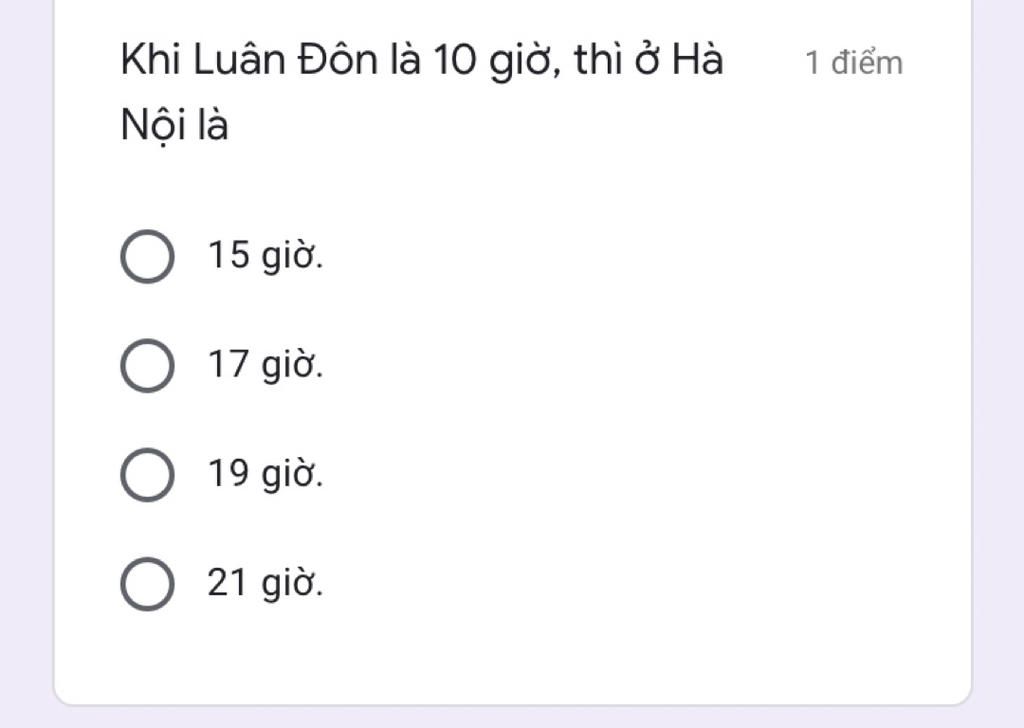The height and width of the screenshot is (728, 1024).
Task: Click the question text starting "Khi Luân Đôn"
Action: point(420,61)
